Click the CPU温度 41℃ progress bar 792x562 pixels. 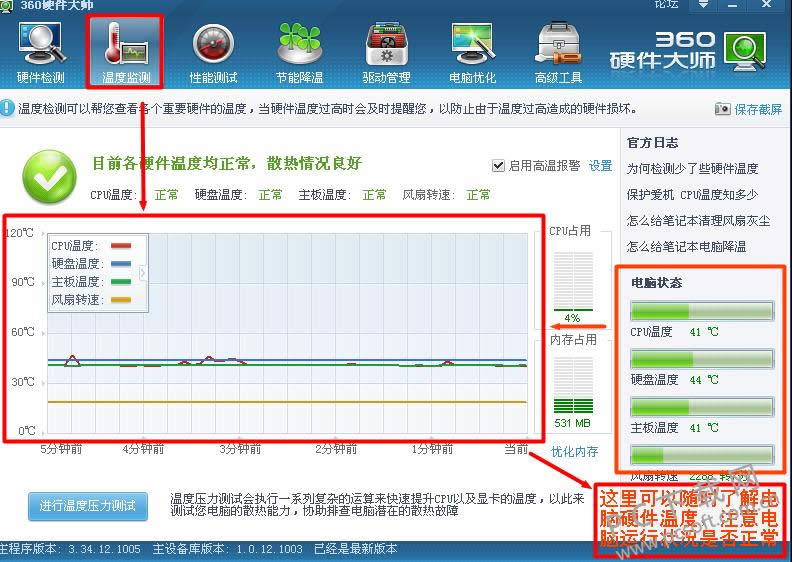(702, 311)
